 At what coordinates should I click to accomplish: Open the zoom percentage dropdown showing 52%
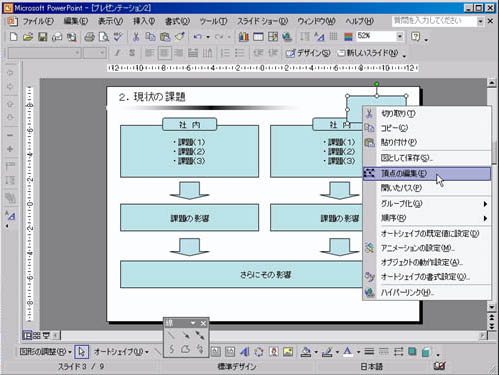(x=400, y=36)
